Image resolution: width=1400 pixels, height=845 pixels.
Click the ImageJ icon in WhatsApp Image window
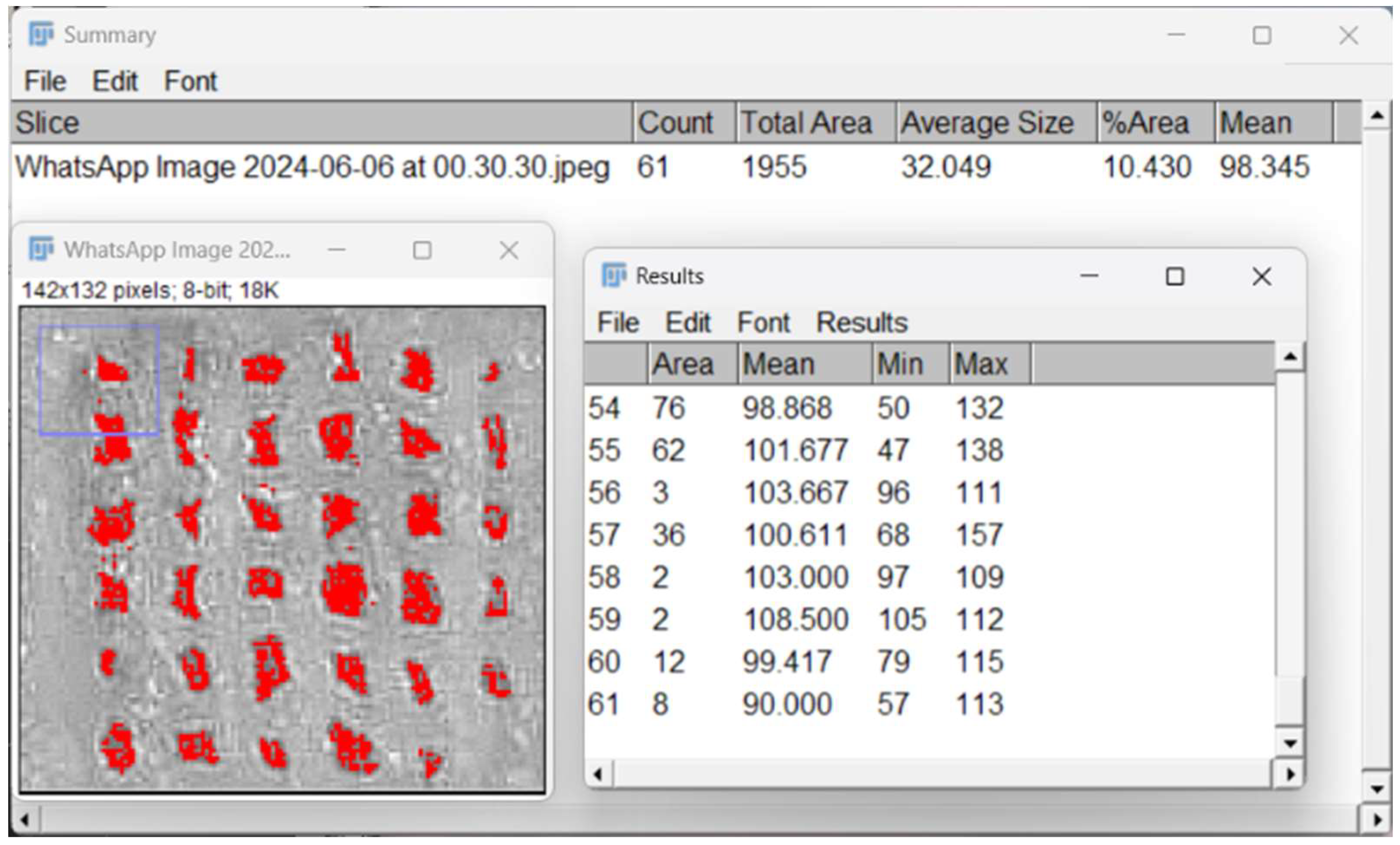41,249
